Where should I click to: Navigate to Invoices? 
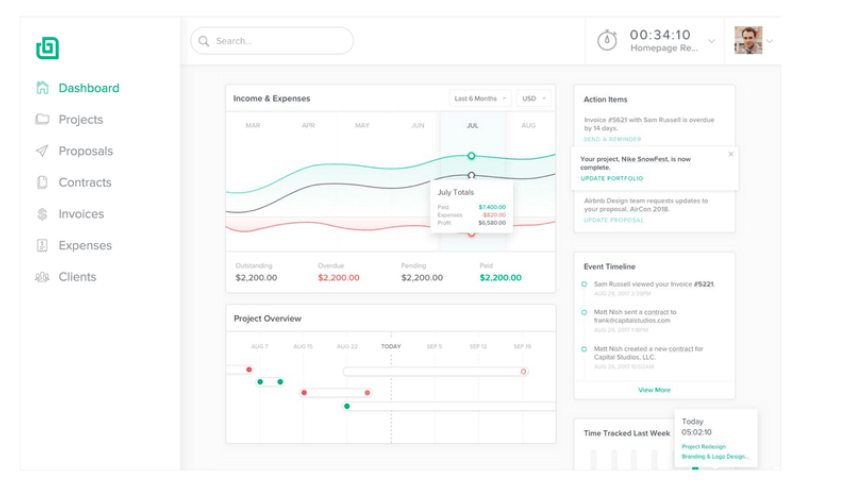tap(81, 214)
